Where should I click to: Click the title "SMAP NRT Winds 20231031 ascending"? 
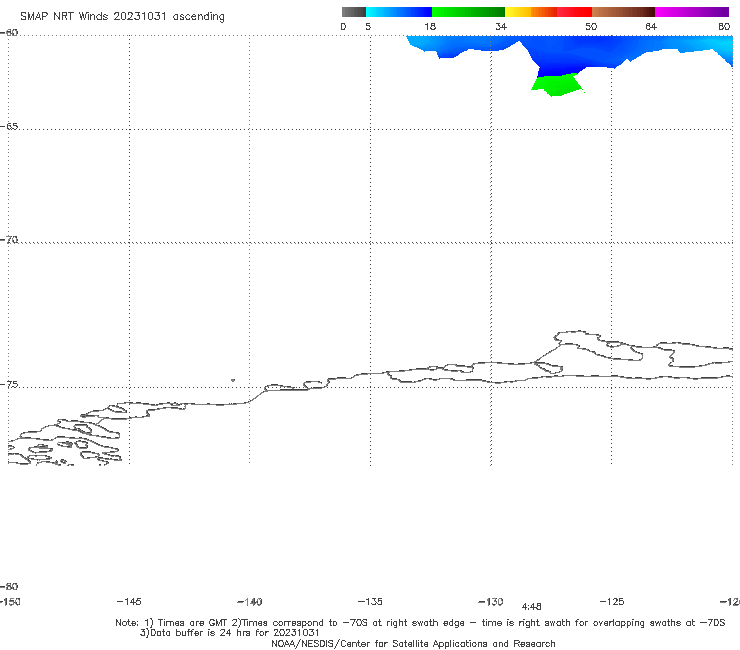[122, 17]
